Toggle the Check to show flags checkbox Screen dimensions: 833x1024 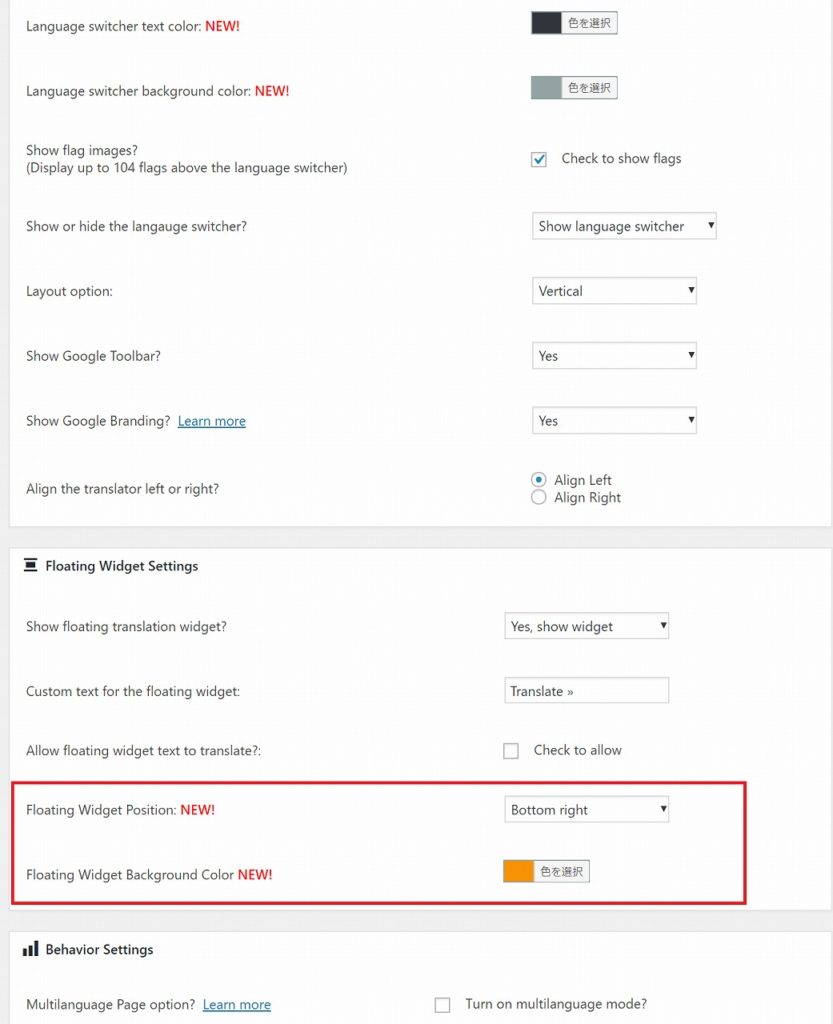[539, 159]
